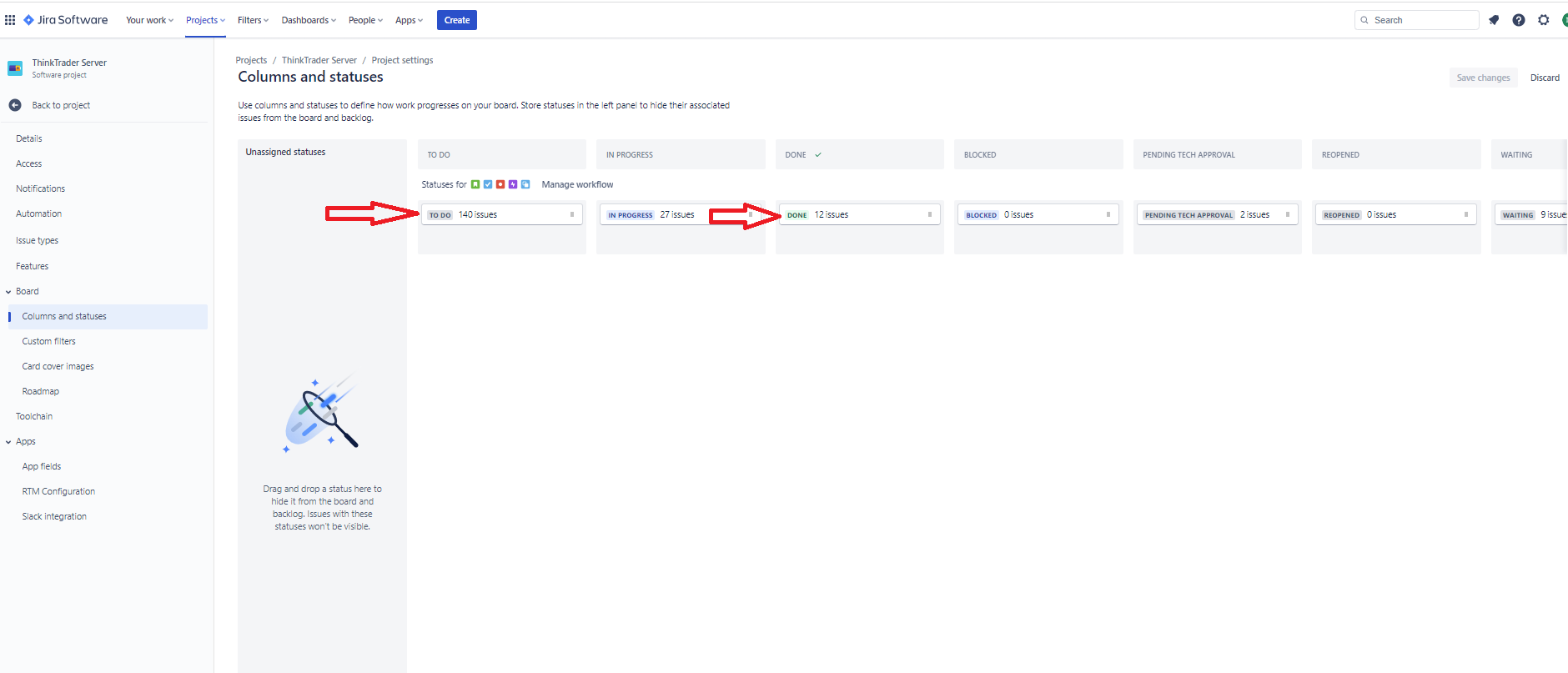
Task: Collapse the Board section in sidebar
Action: [8, 292]
